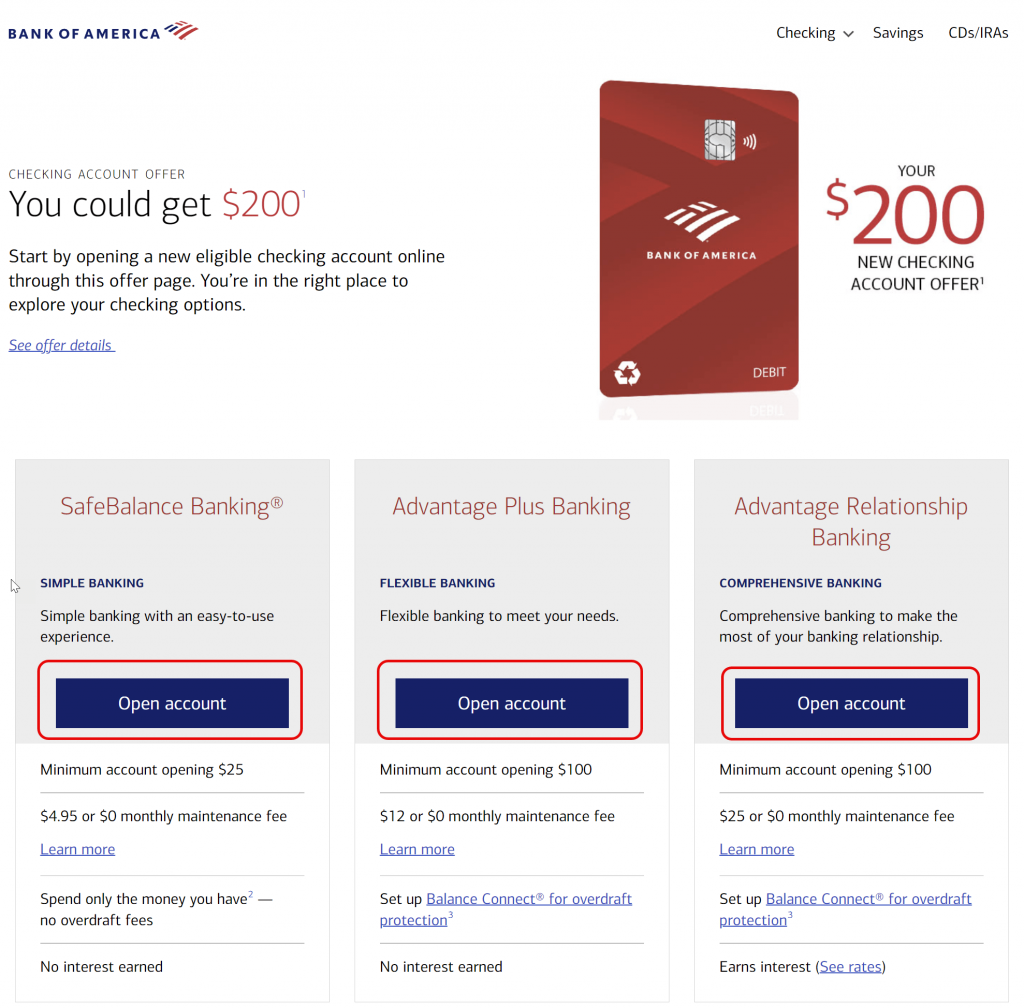The height and width of the screenshot is (1008, 1024).
Task: Open Balance Connect link under Advantage Relationship Banking
Action: tap(868, 898)
